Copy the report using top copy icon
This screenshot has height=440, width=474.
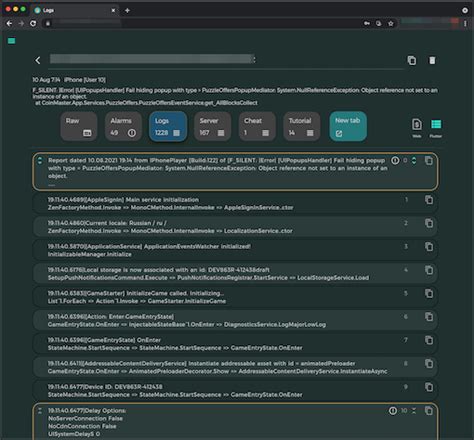412,60
